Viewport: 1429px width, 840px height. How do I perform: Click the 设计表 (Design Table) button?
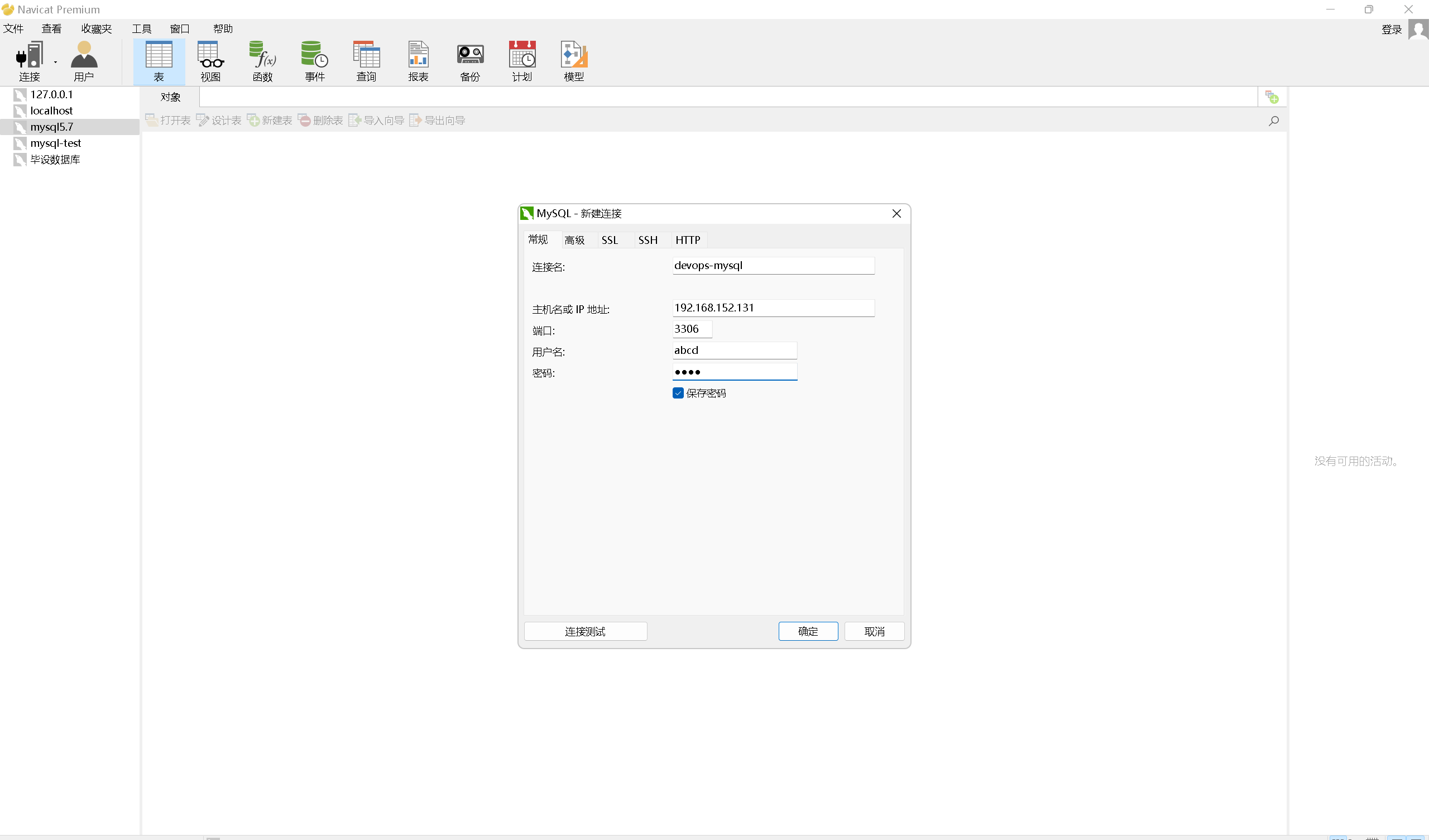(x=219, y=120)
